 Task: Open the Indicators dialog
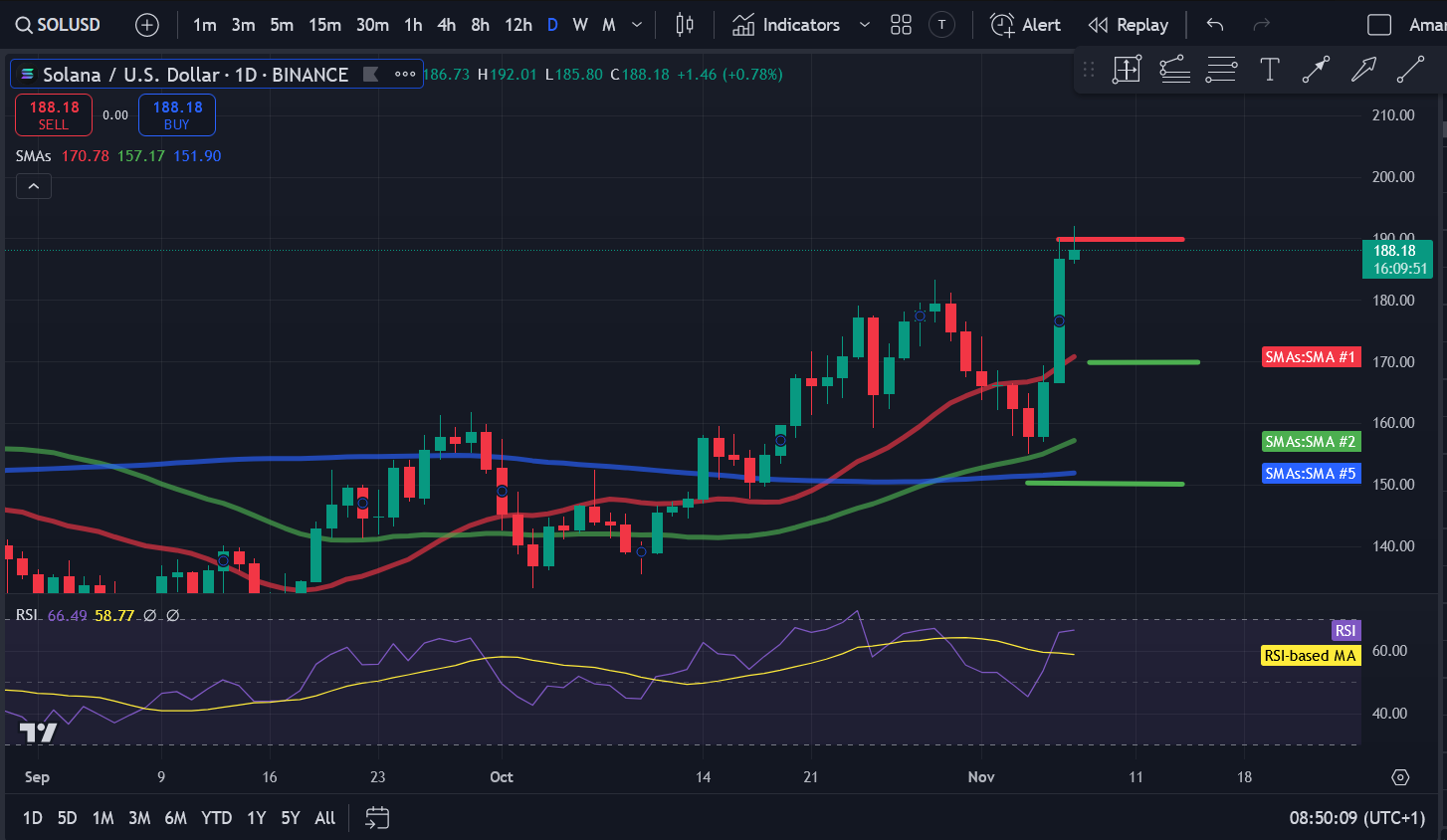[786, 25]
